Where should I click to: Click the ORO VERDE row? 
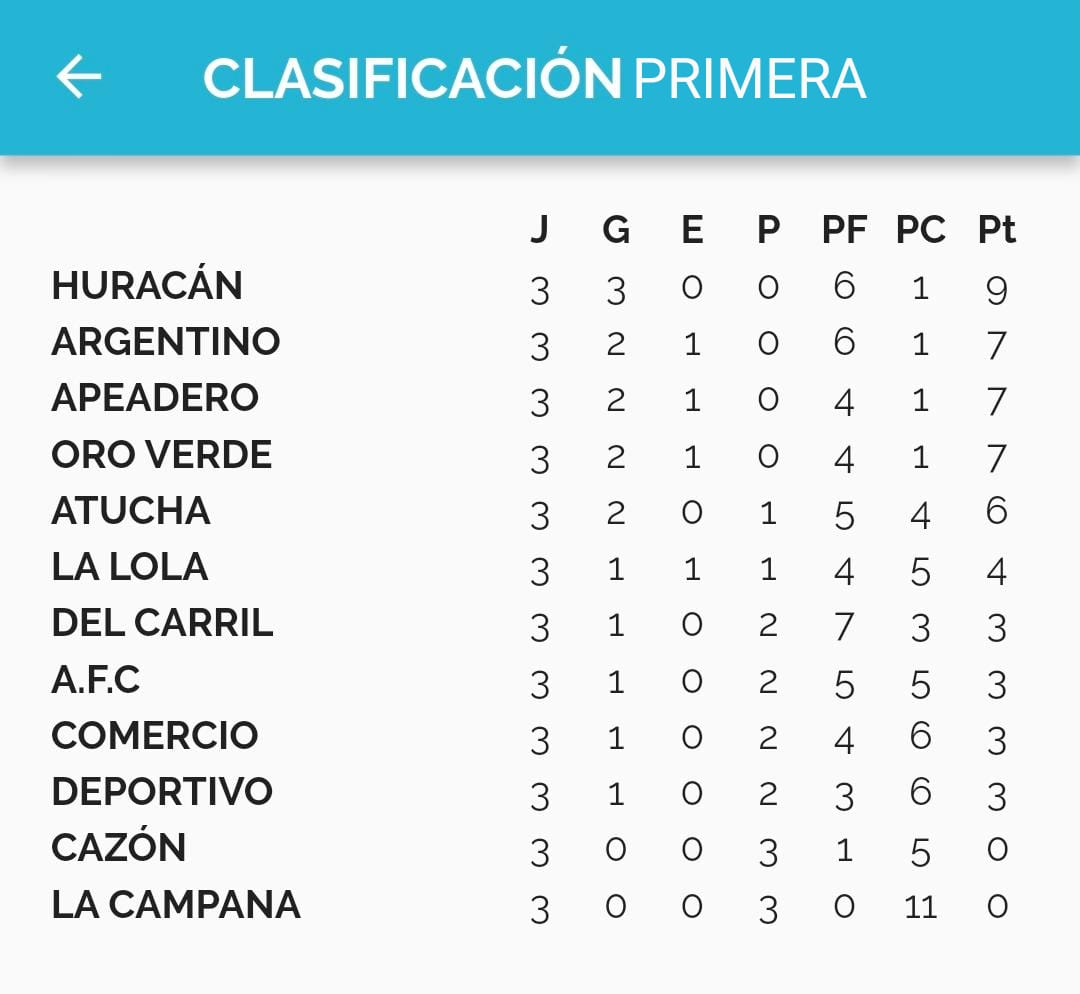coord(160,453)
